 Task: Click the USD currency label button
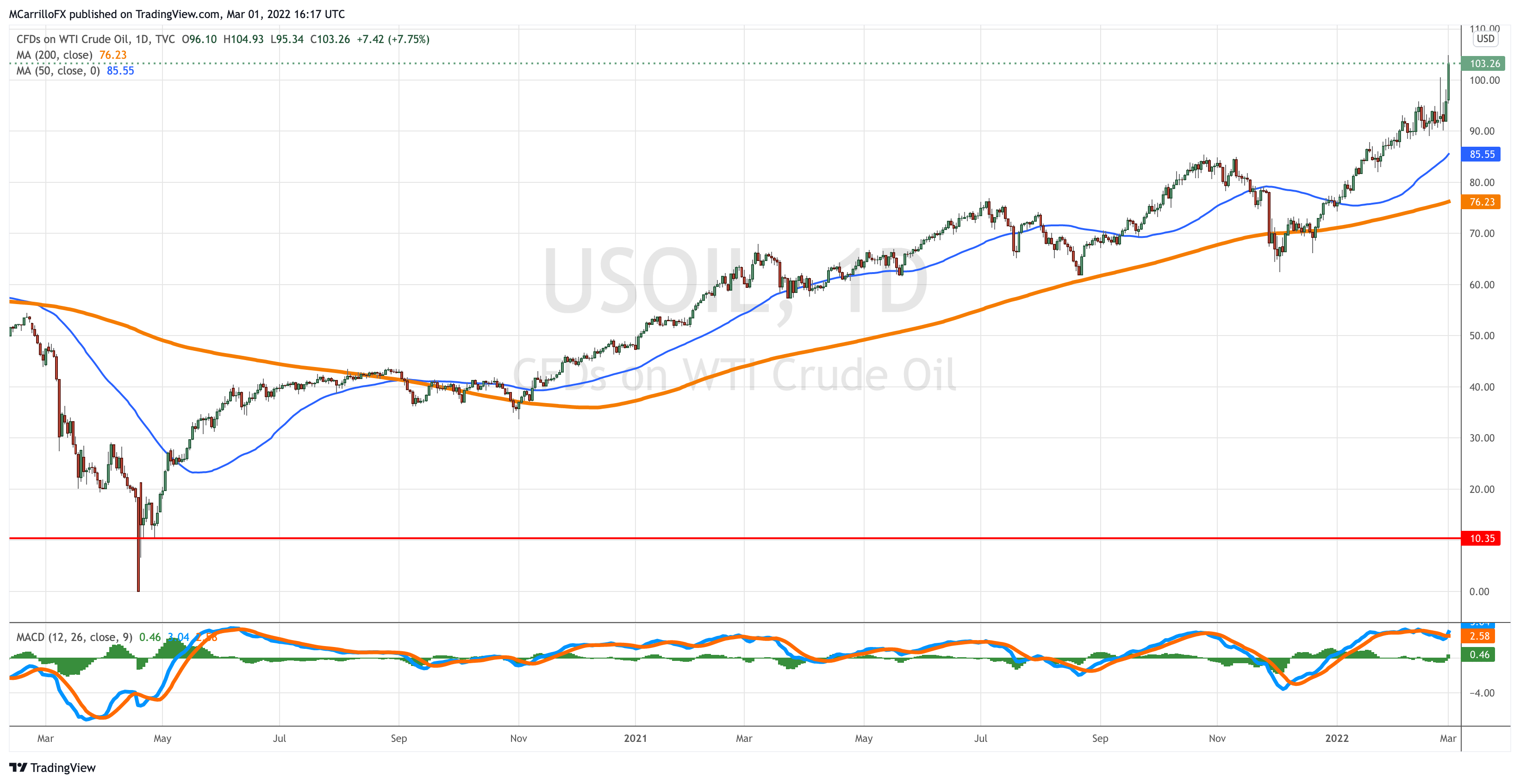1485,39
